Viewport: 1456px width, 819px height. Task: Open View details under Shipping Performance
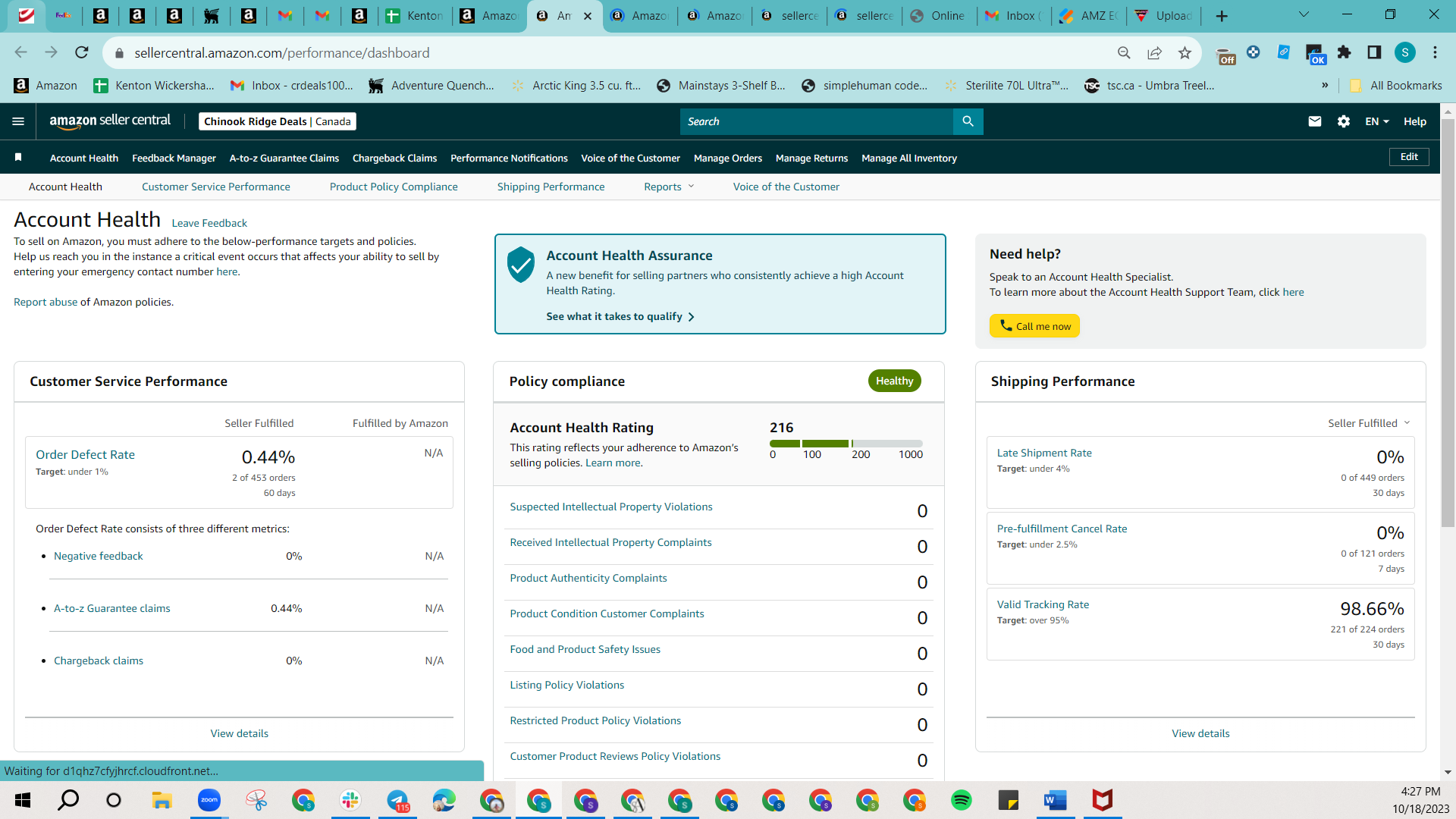click(x=1200, y=733)
